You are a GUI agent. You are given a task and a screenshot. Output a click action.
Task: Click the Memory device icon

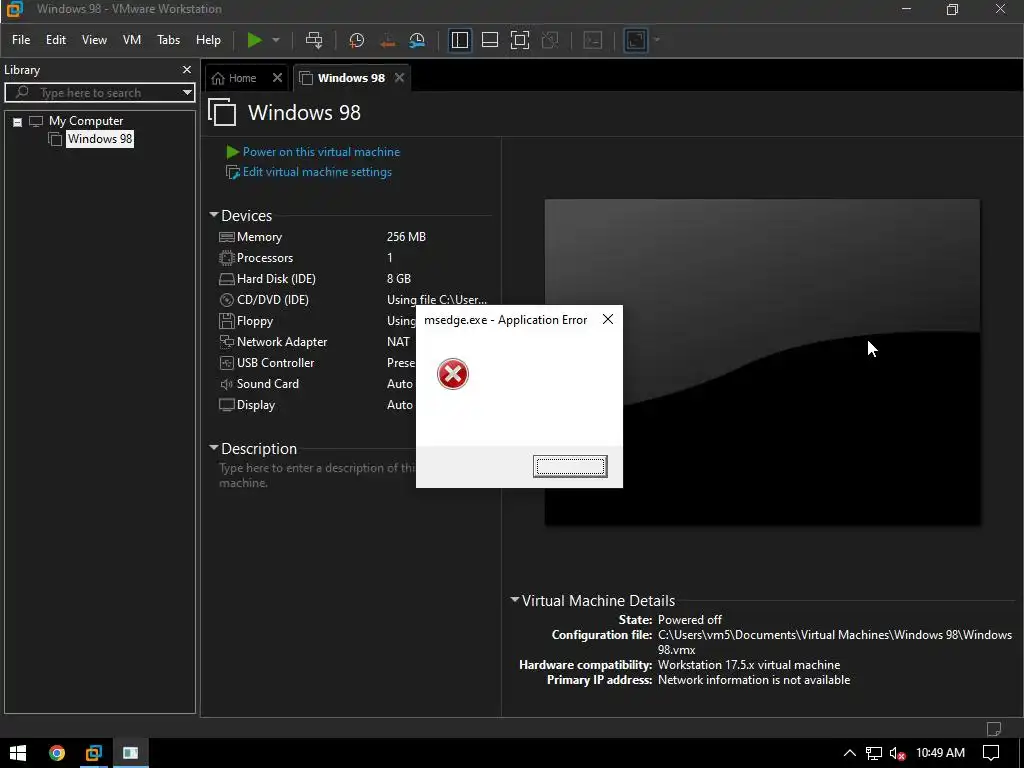click(227, 237)
